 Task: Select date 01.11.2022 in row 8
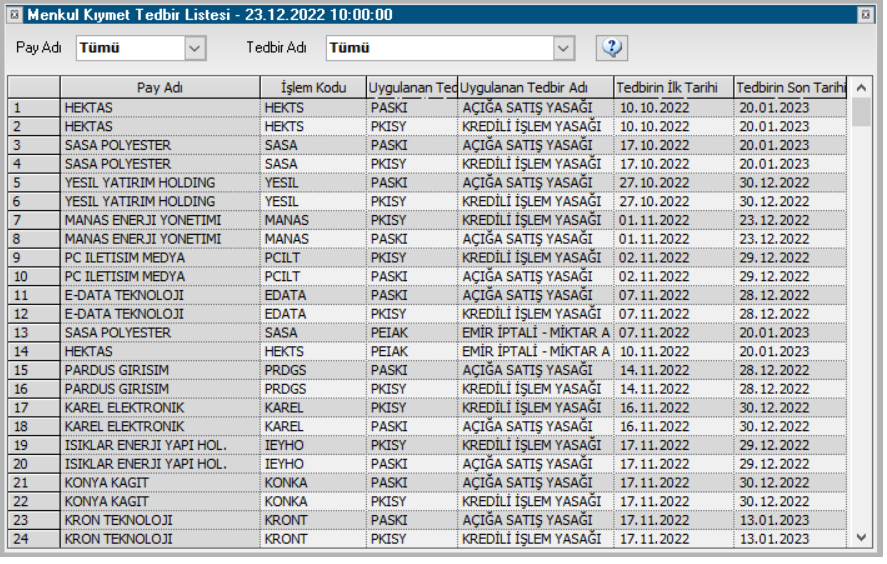[x=655, y=239]
